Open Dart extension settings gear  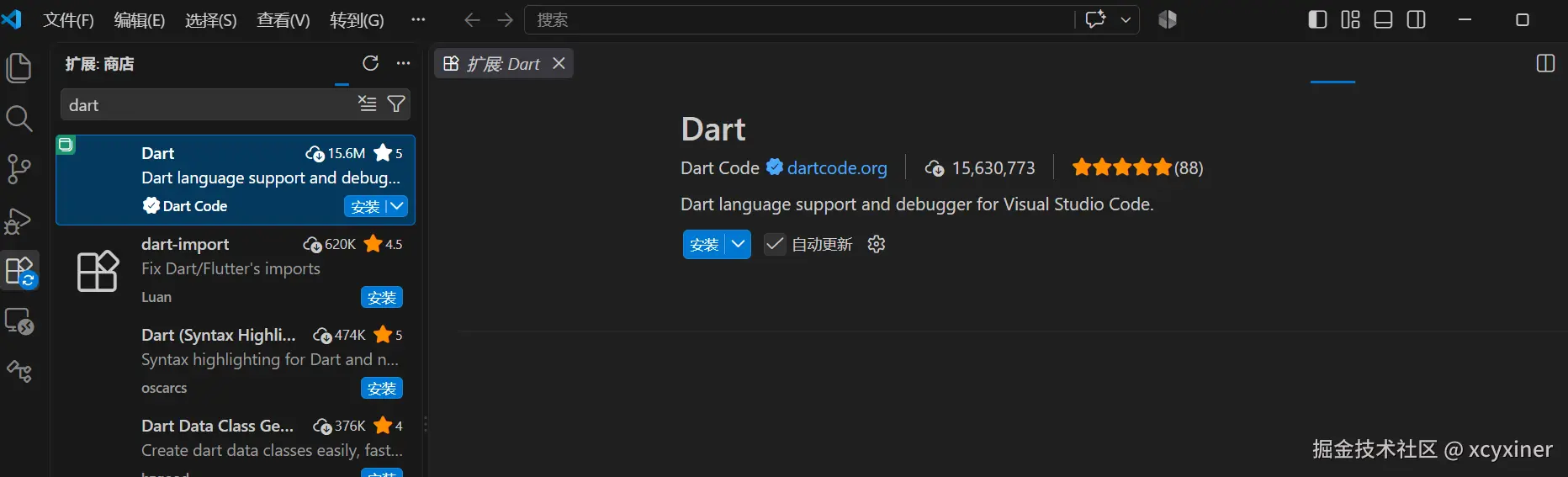(877, 244)
